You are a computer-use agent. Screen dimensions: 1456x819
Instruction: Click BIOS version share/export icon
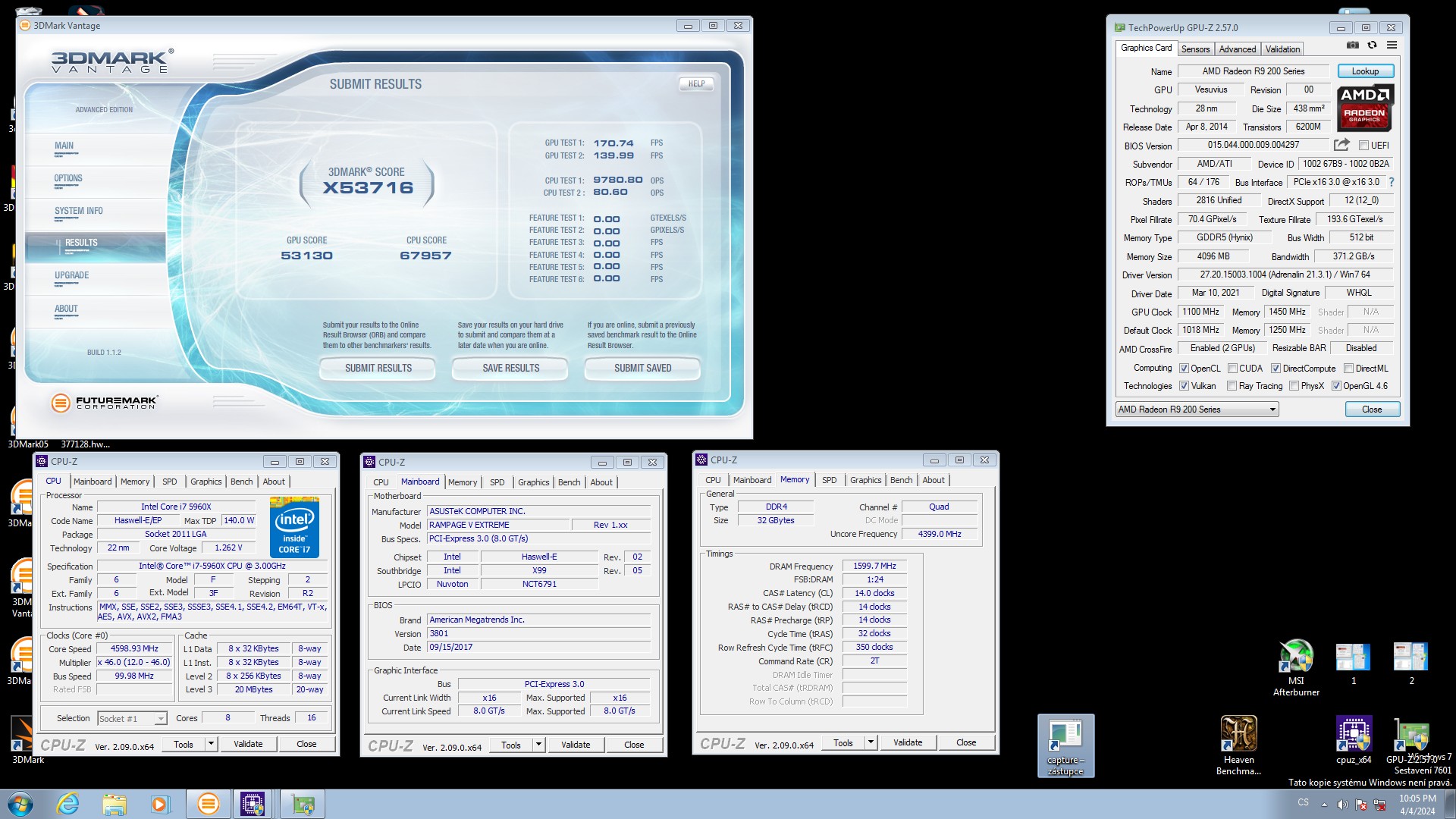[x=1341, y=145]
